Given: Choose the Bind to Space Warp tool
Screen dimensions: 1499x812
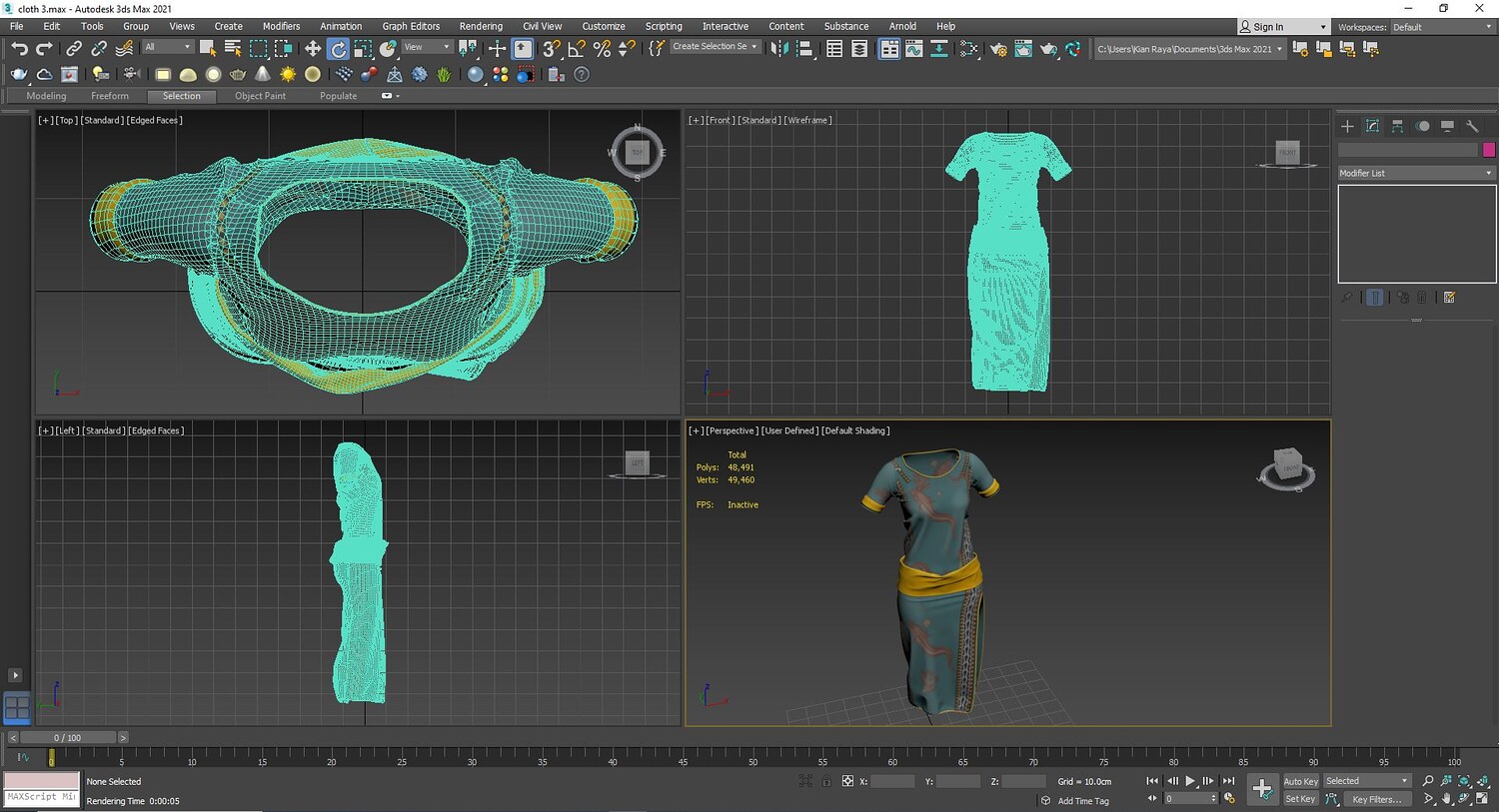Looking at the screenshot, I should pyautogui.click(x=124, y=48).
